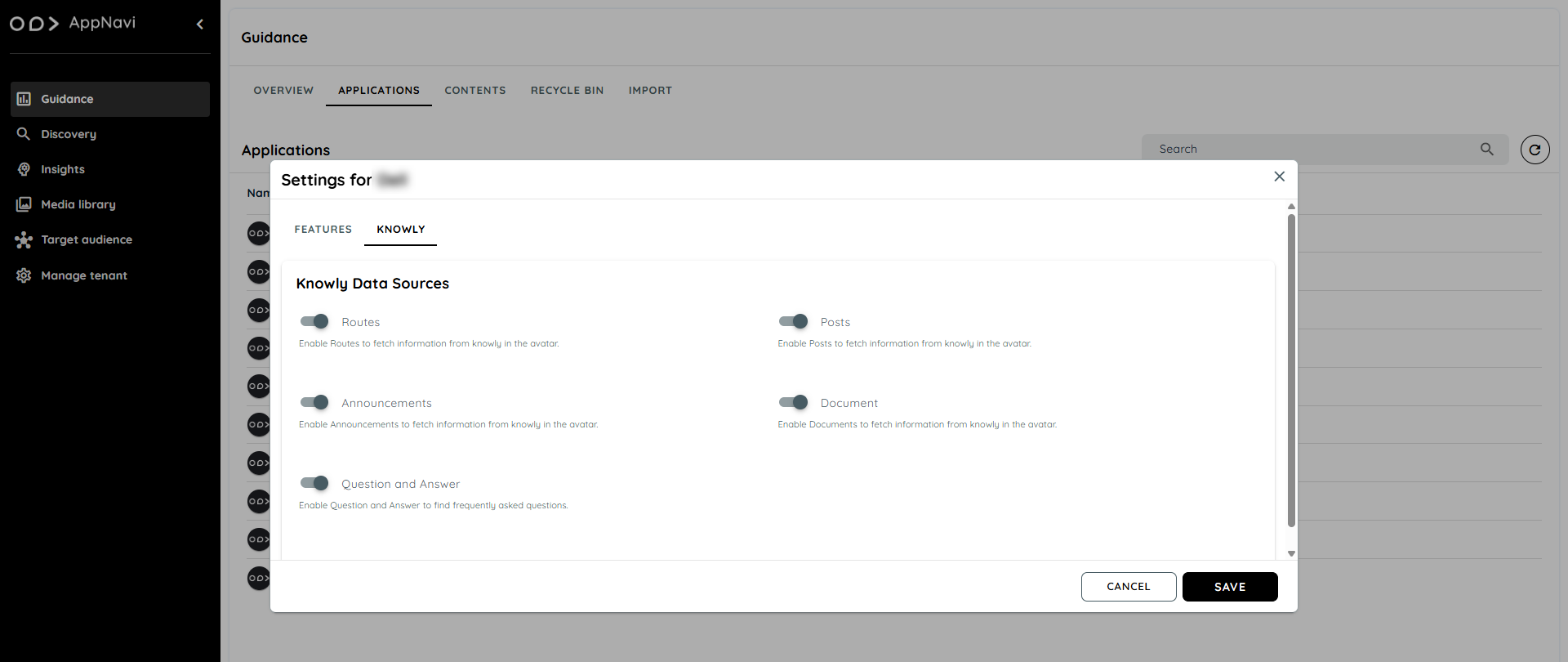
Task: Click the Save button
Action: click(x=1230, y=587)
